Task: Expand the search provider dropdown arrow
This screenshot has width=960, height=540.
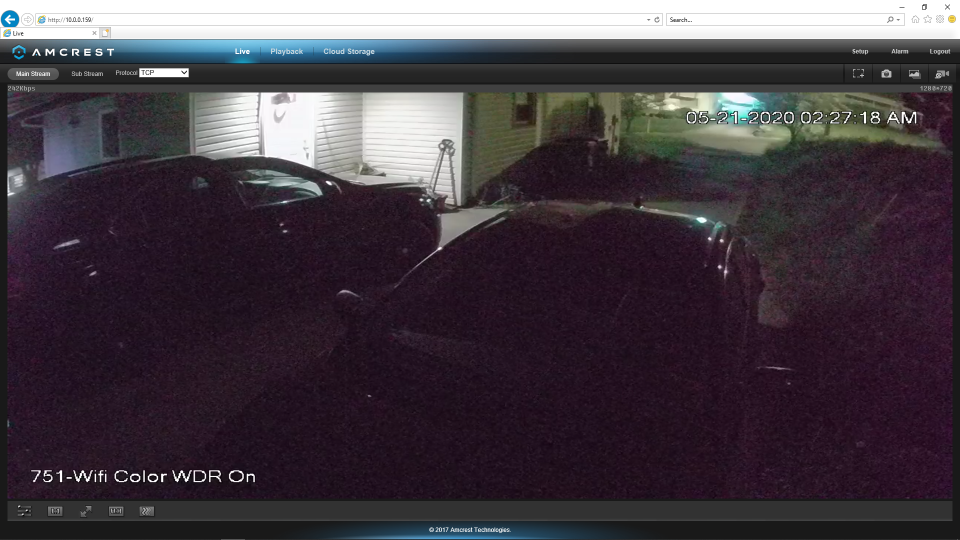Action: (x=898, y=20)
